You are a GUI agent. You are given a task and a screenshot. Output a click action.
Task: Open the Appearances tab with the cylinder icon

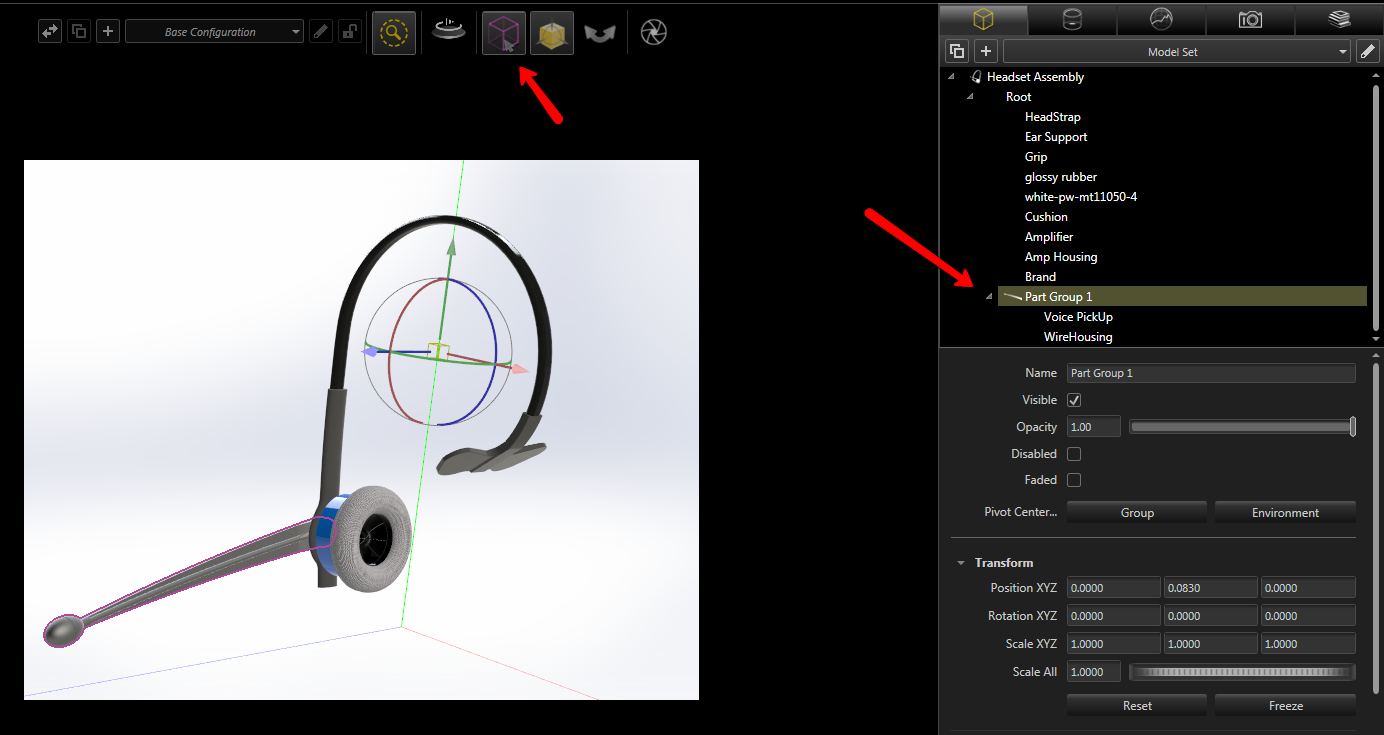1072,19
